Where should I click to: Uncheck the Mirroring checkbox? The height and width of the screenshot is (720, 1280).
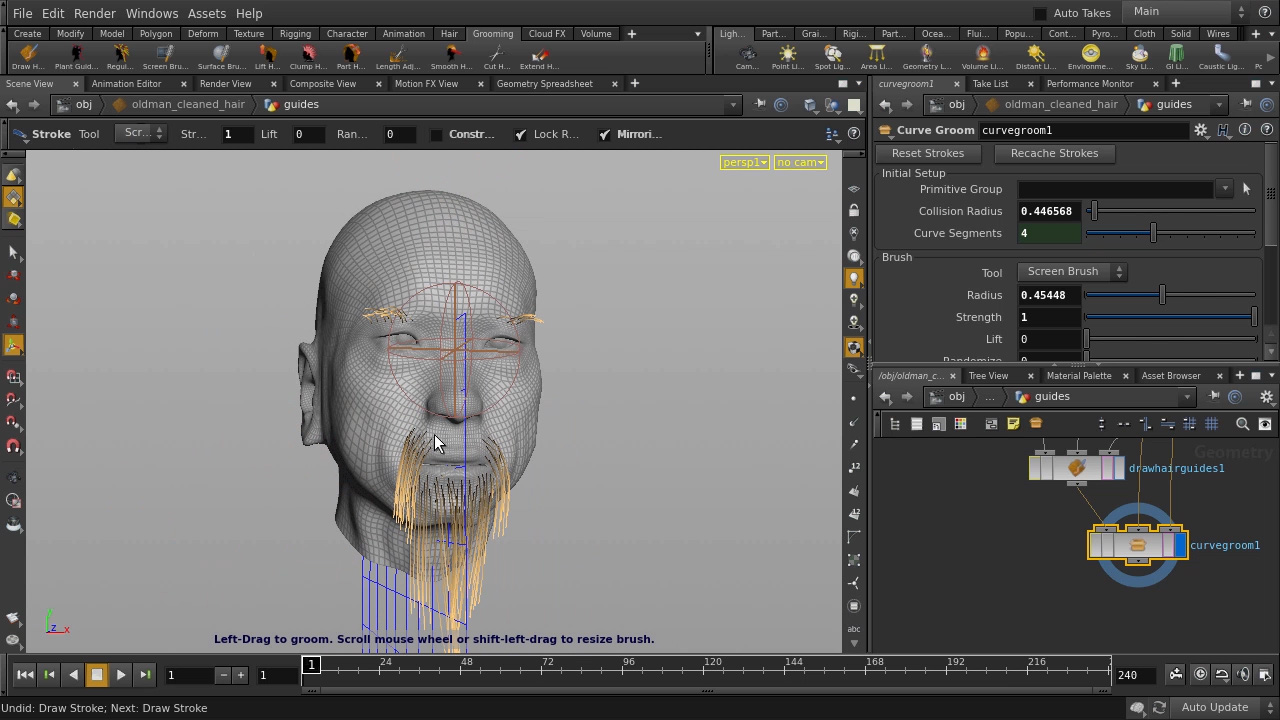coord(604,134)
